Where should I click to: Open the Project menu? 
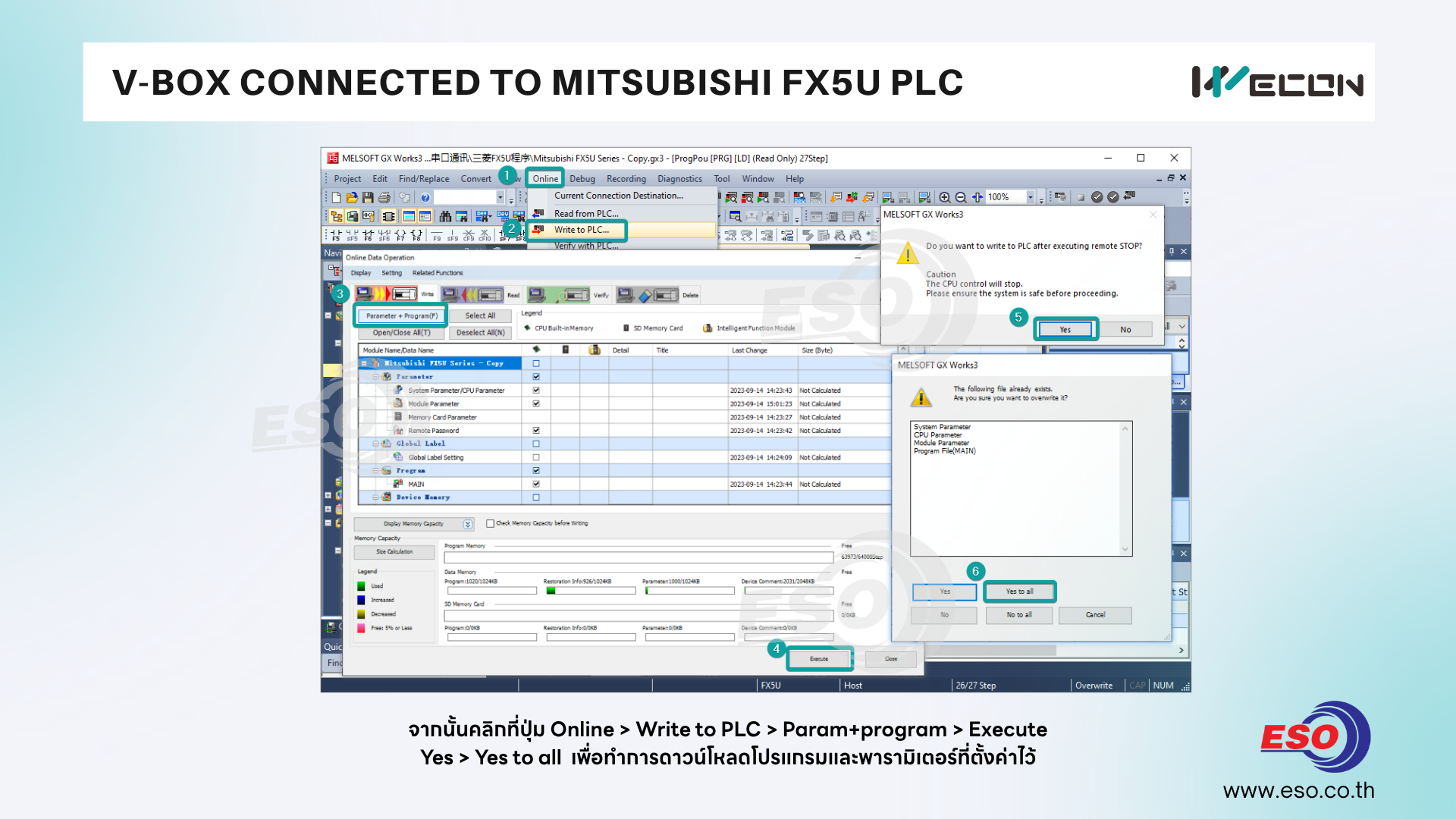(347, 179)
